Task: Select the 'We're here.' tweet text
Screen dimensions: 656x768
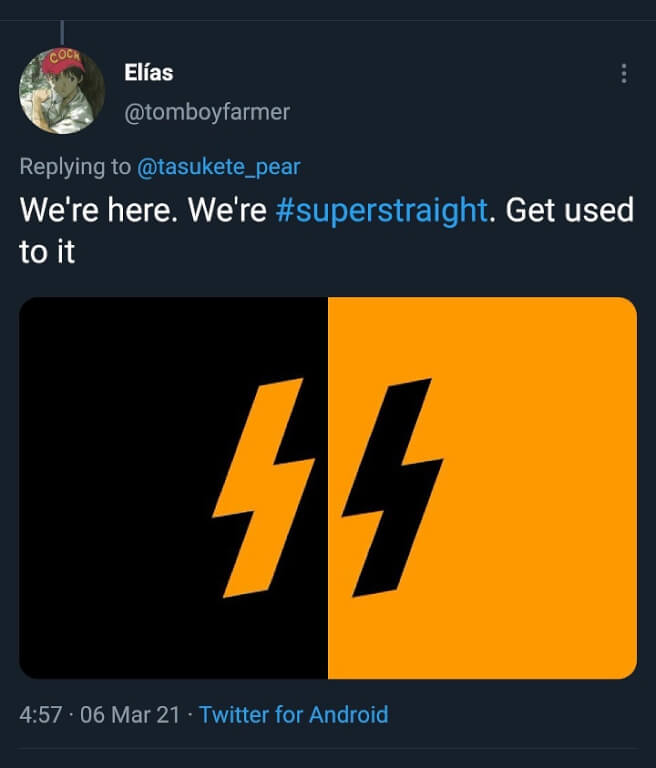Action: [x=98, y=211]
